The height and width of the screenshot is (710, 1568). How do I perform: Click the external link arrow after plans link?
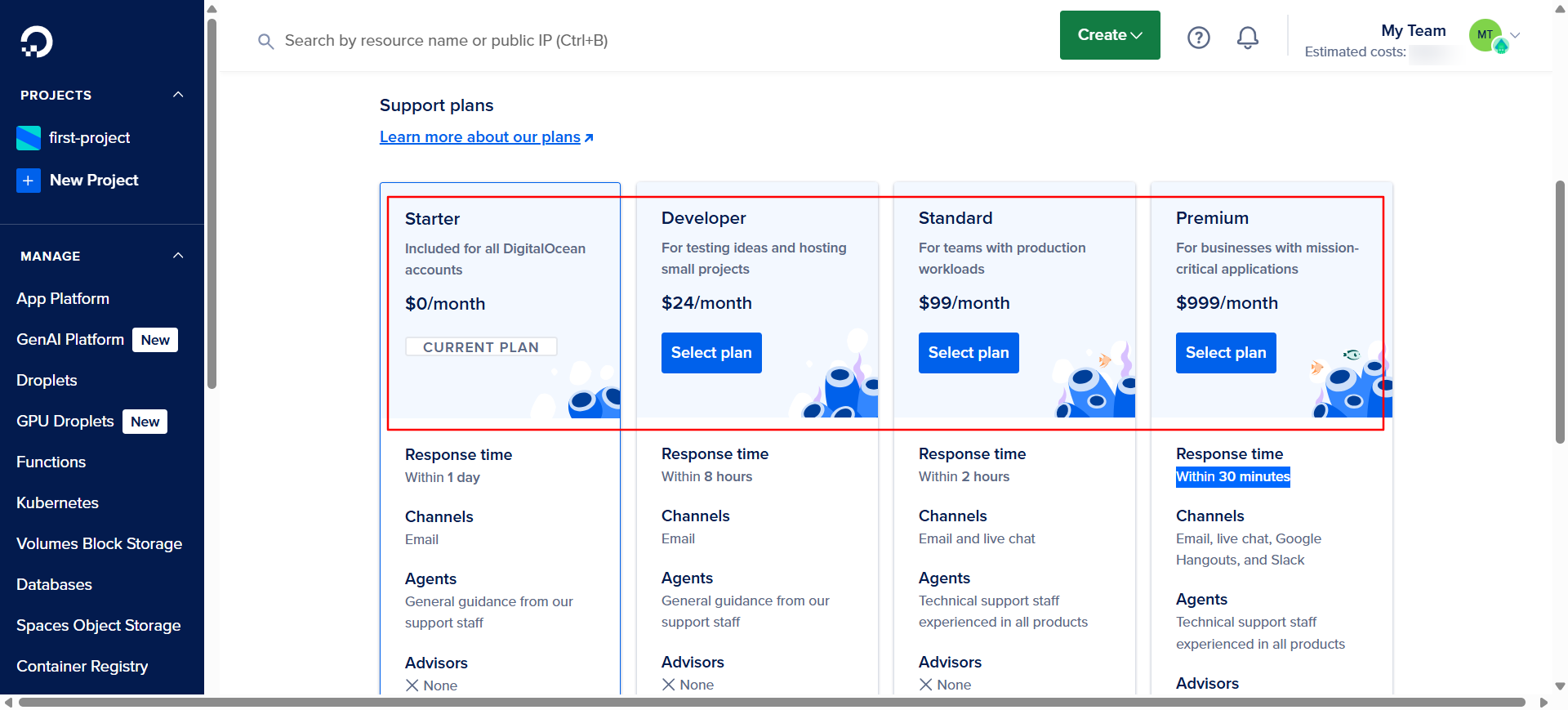coord(589,138)
